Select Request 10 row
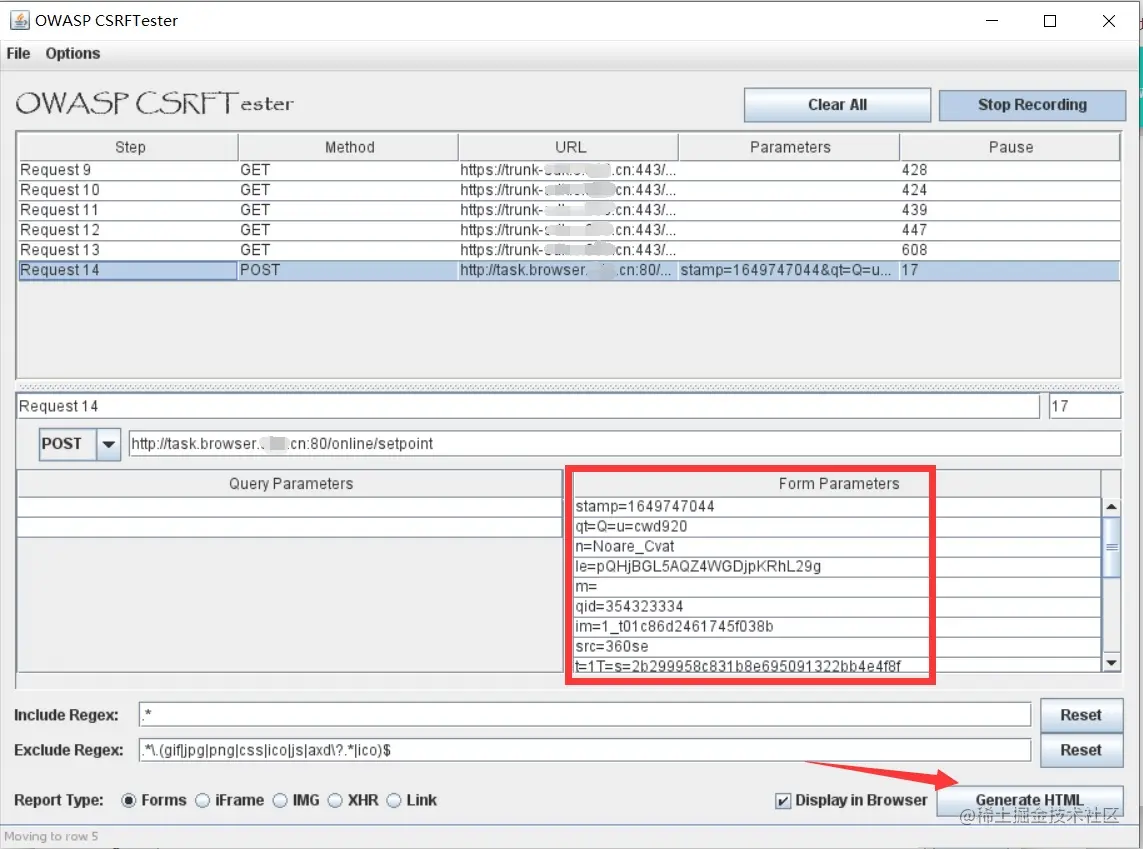1143x849 pixels. (569, 190)
